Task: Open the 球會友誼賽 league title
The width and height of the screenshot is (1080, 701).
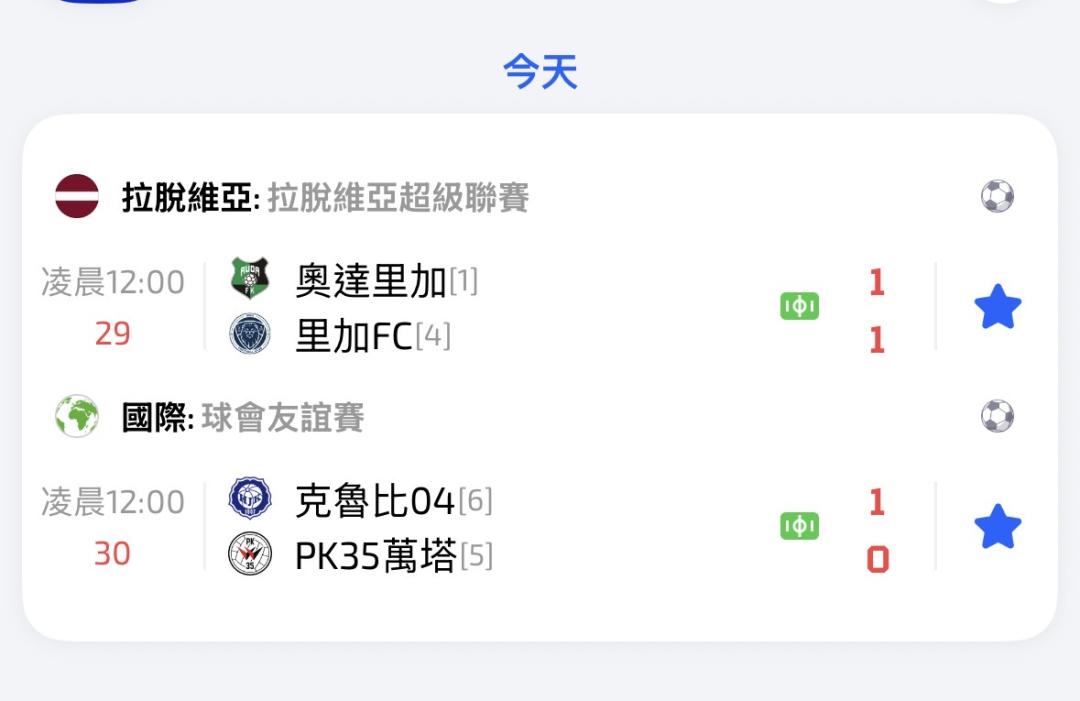Action: 282,417
